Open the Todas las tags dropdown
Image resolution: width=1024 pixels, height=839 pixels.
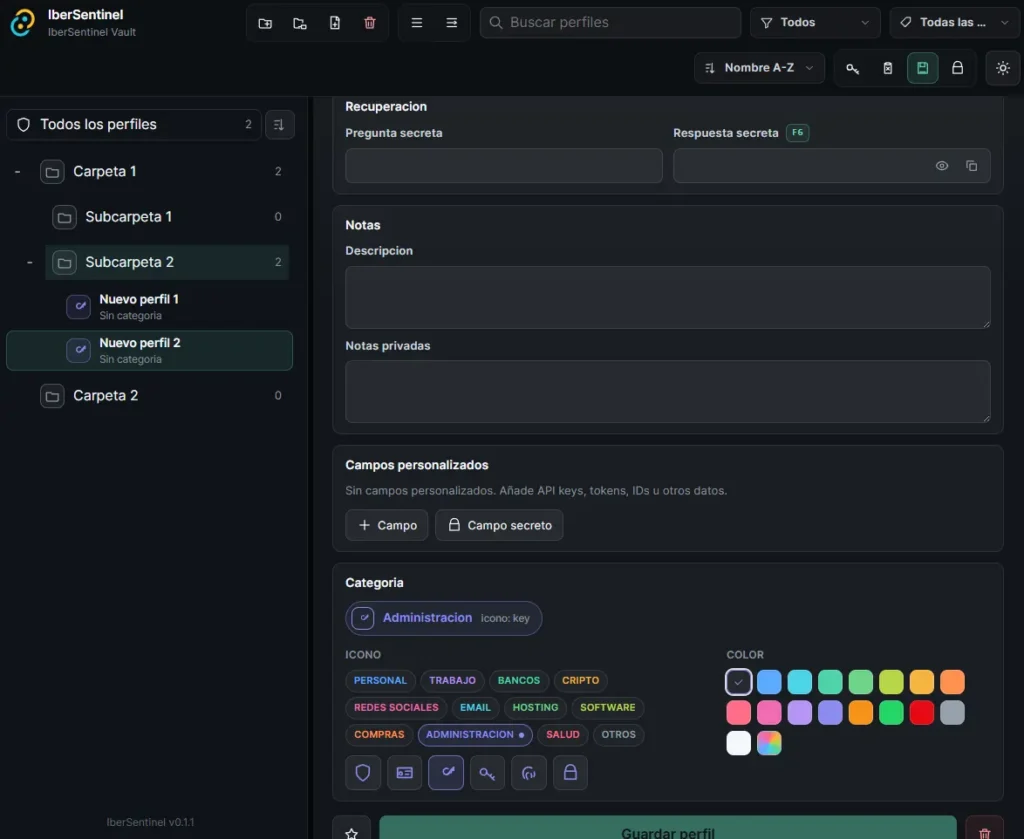954,23
